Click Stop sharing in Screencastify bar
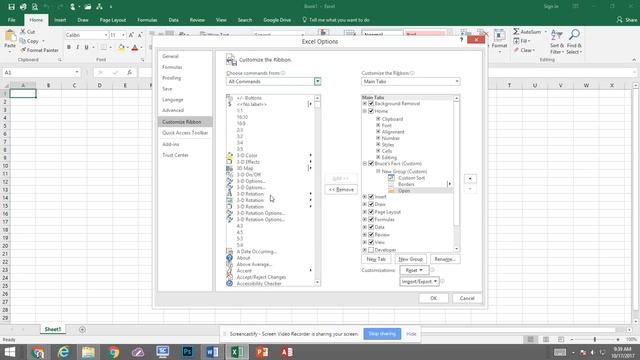This screenshot has height=360, width=640. pyautogui.click(x=382, y=334)
